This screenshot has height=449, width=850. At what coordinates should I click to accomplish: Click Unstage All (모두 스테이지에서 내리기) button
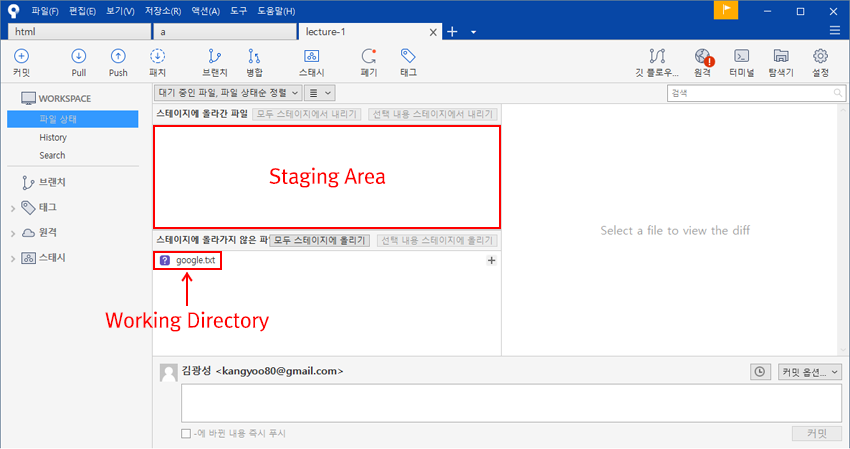[307, 114]
